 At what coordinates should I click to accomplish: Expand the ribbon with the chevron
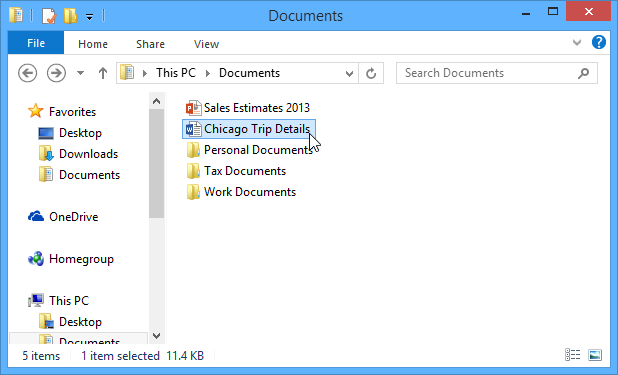tap(577, 43)
